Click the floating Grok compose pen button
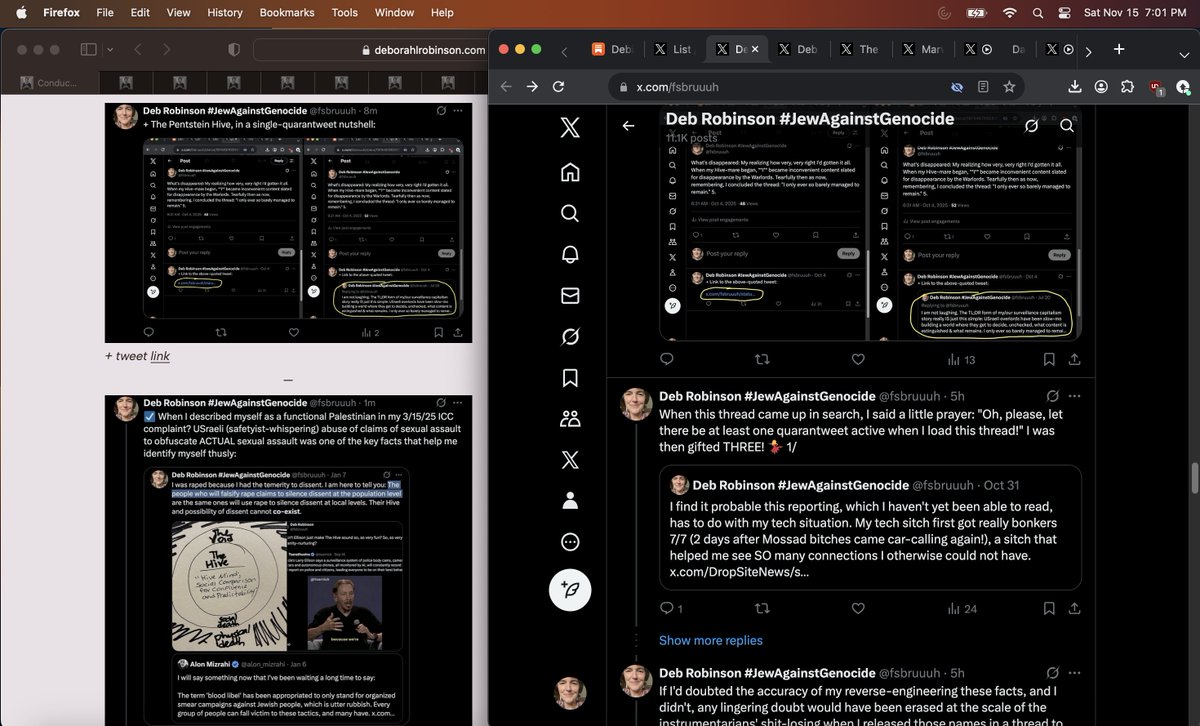 (570, 590)
